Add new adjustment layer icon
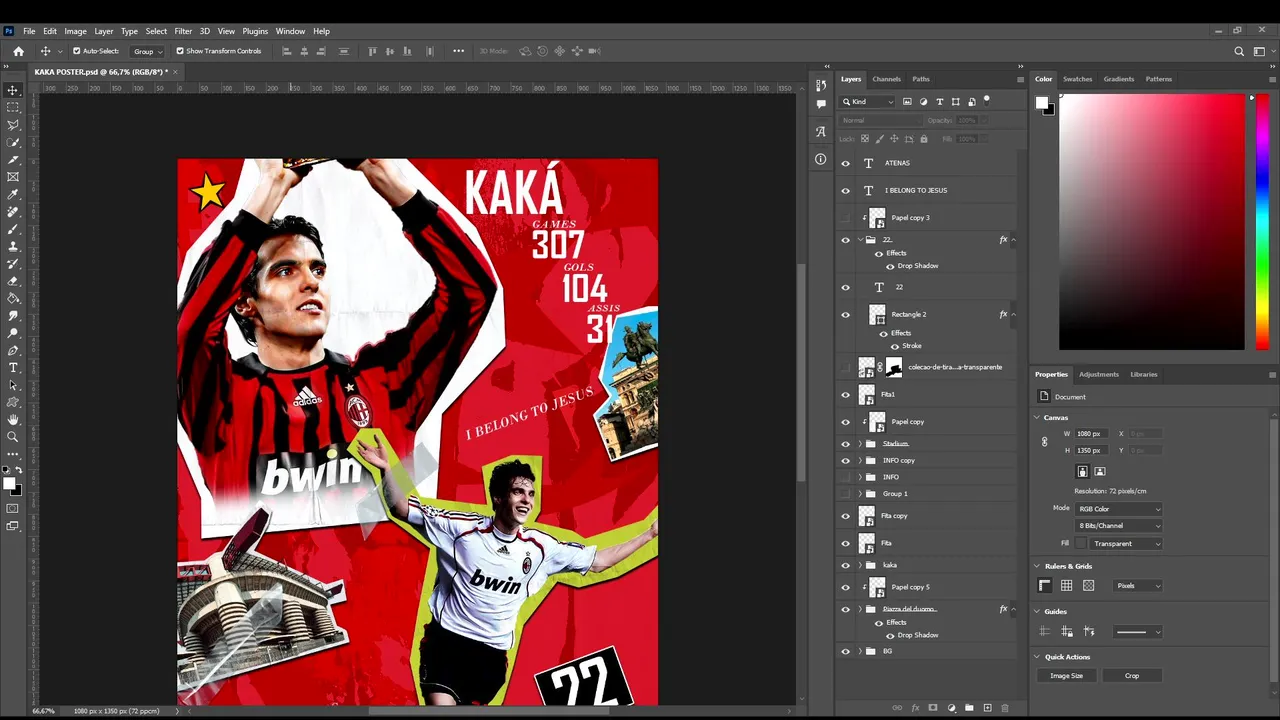1280x720 pixels. 951,708
